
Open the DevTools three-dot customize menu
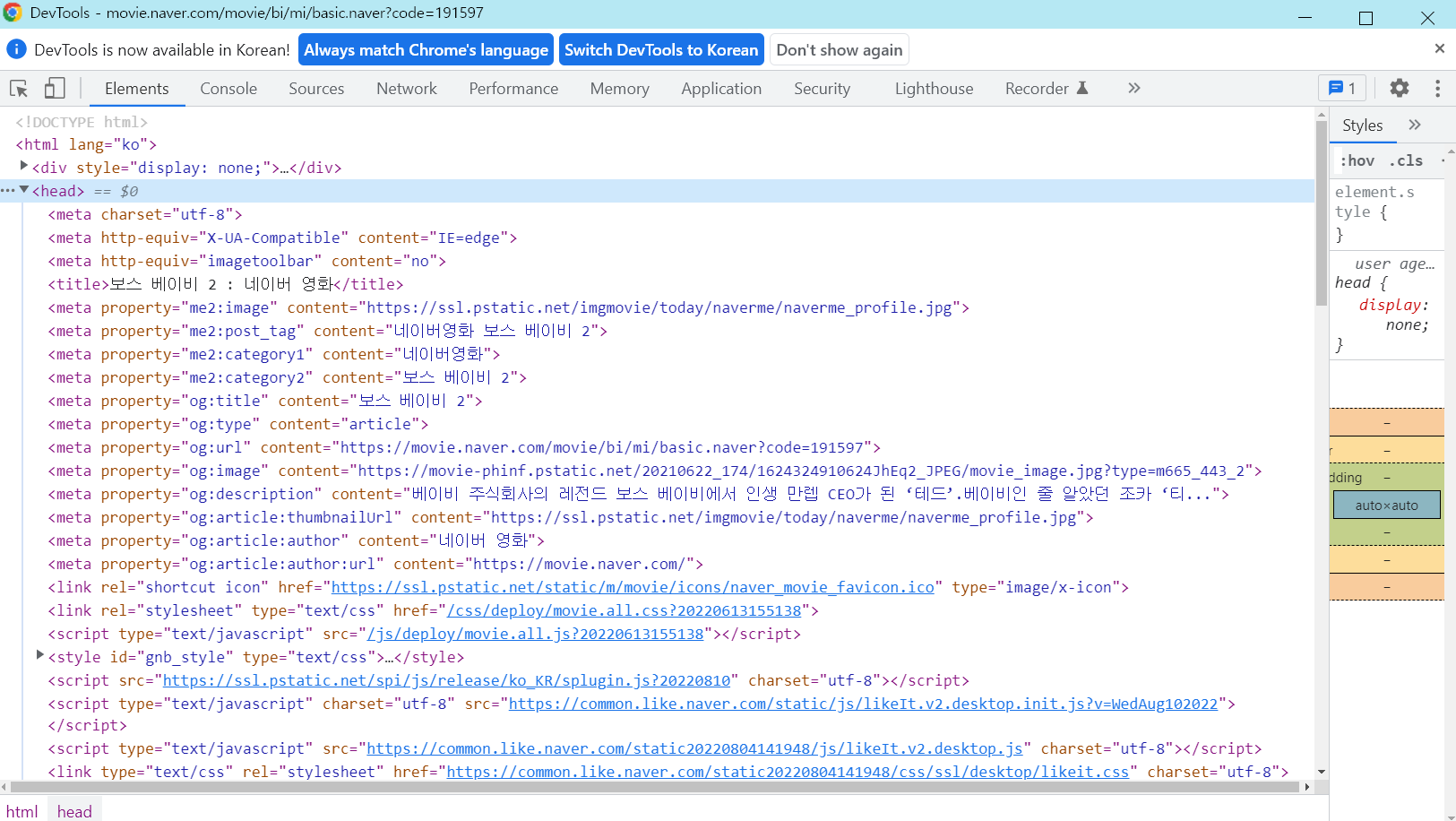pyautogui.click(x=1437, y=88)
